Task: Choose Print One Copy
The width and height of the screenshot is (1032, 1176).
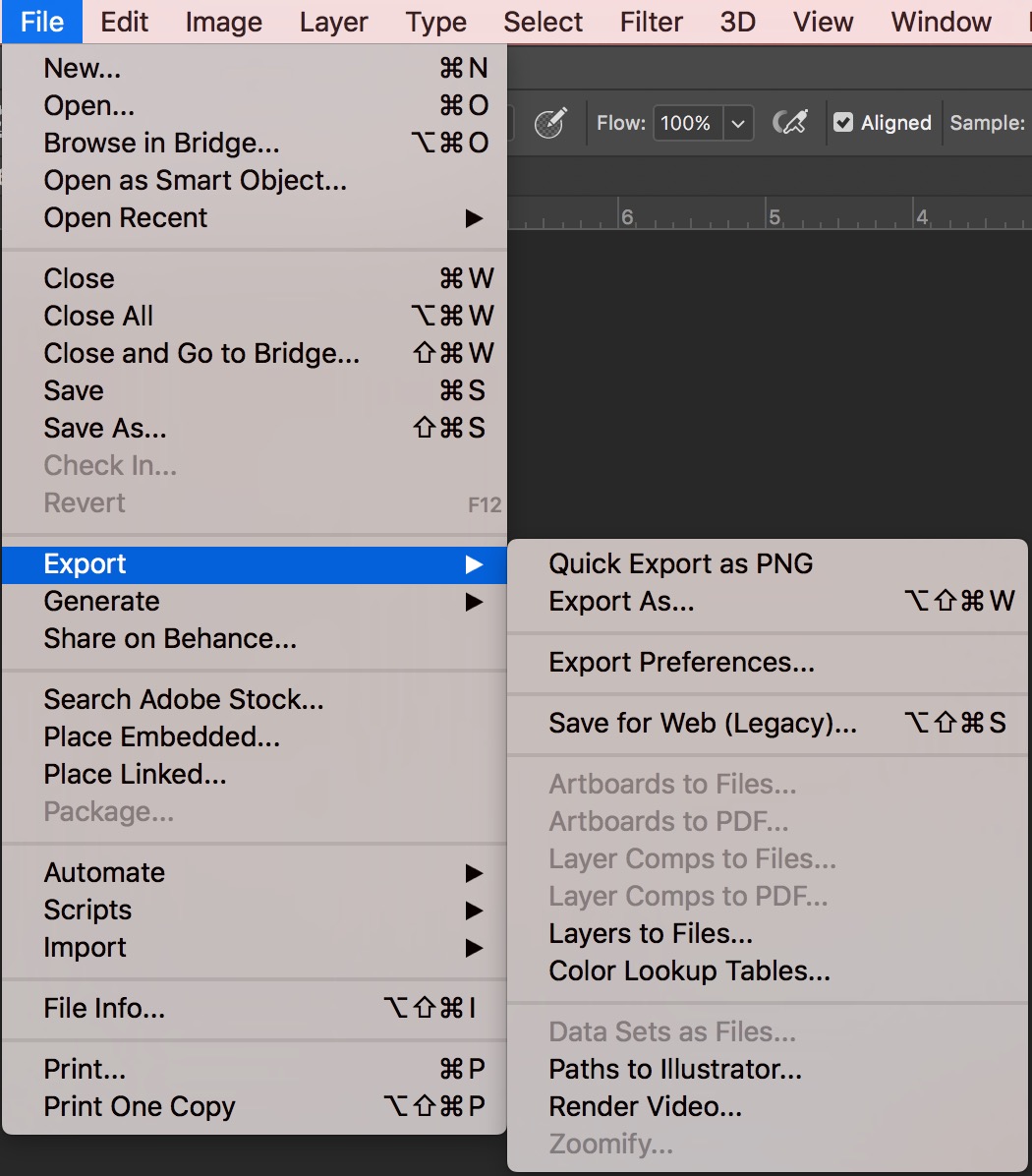Action: [255, 1108]
